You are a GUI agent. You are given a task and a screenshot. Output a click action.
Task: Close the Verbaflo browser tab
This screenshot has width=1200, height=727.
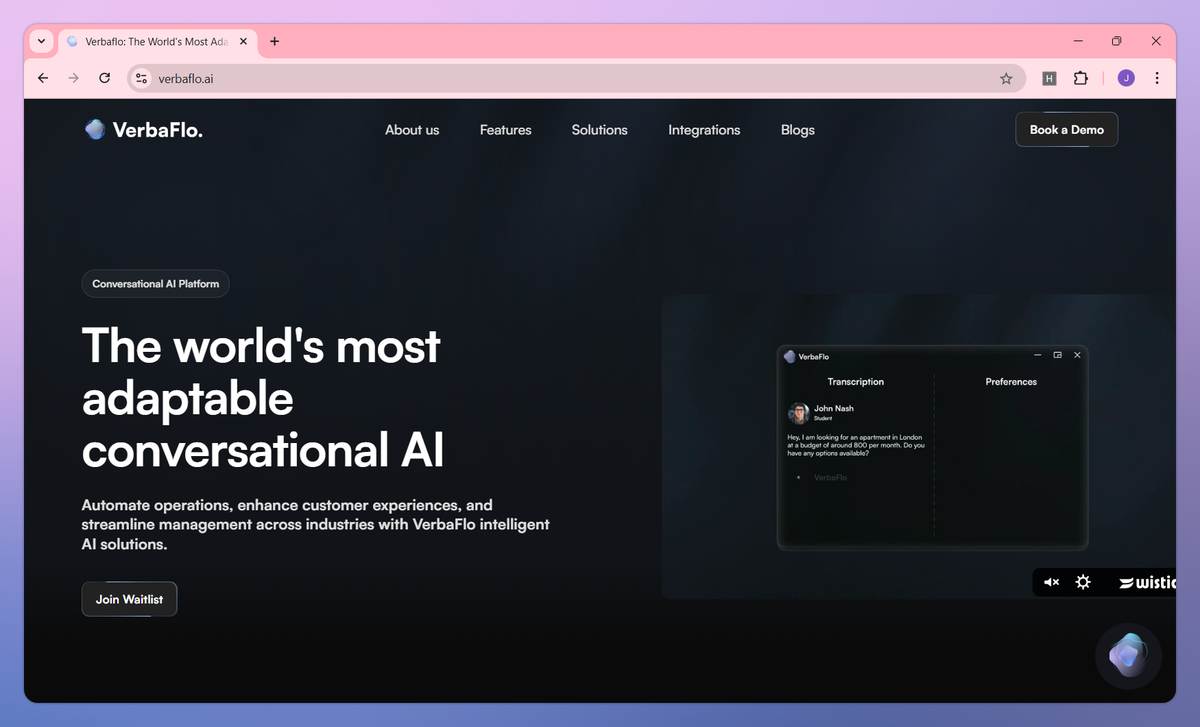(x=243, y=42)
